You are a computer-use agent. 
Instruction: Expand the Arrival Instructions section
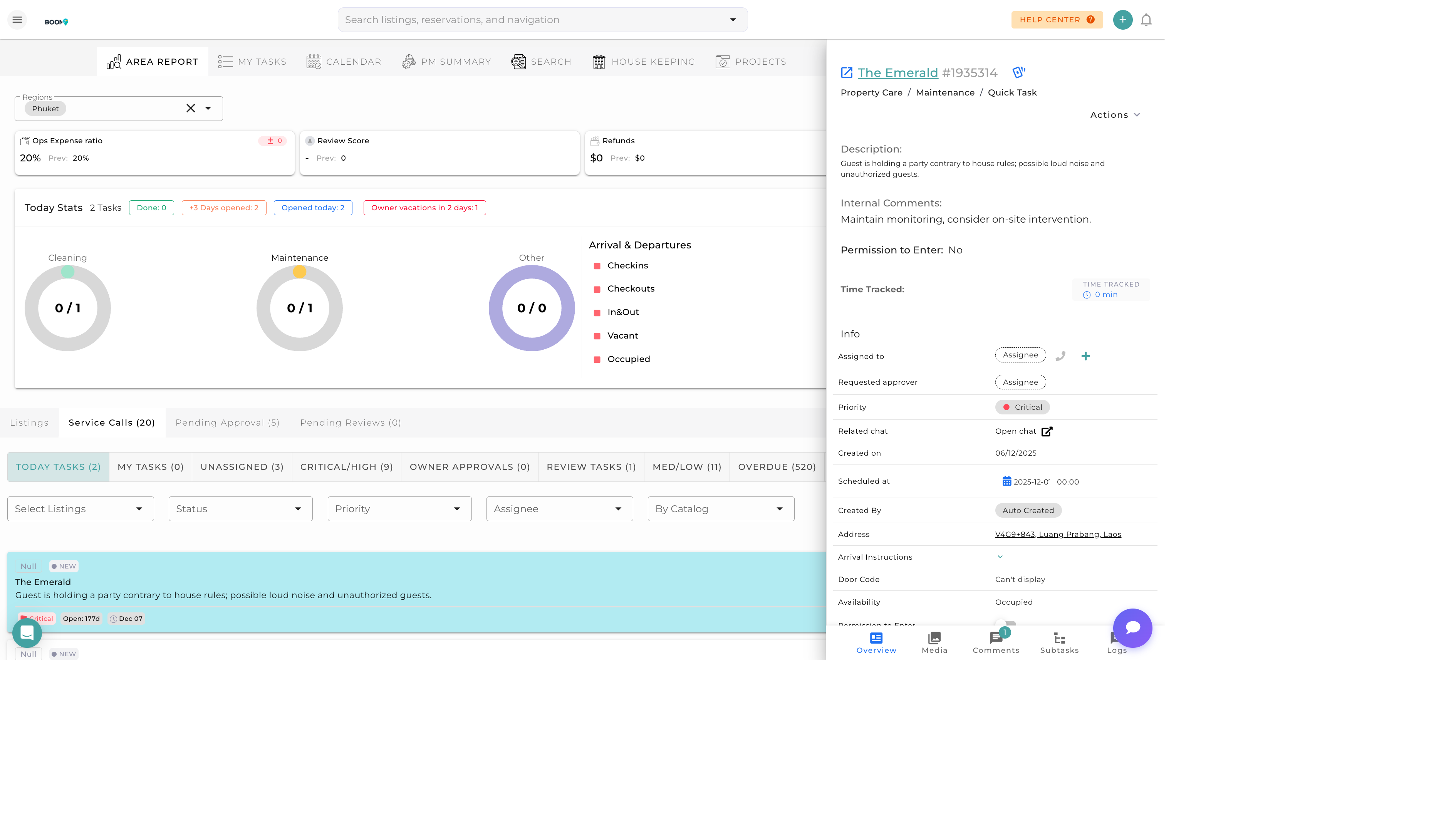(1000, 557)
